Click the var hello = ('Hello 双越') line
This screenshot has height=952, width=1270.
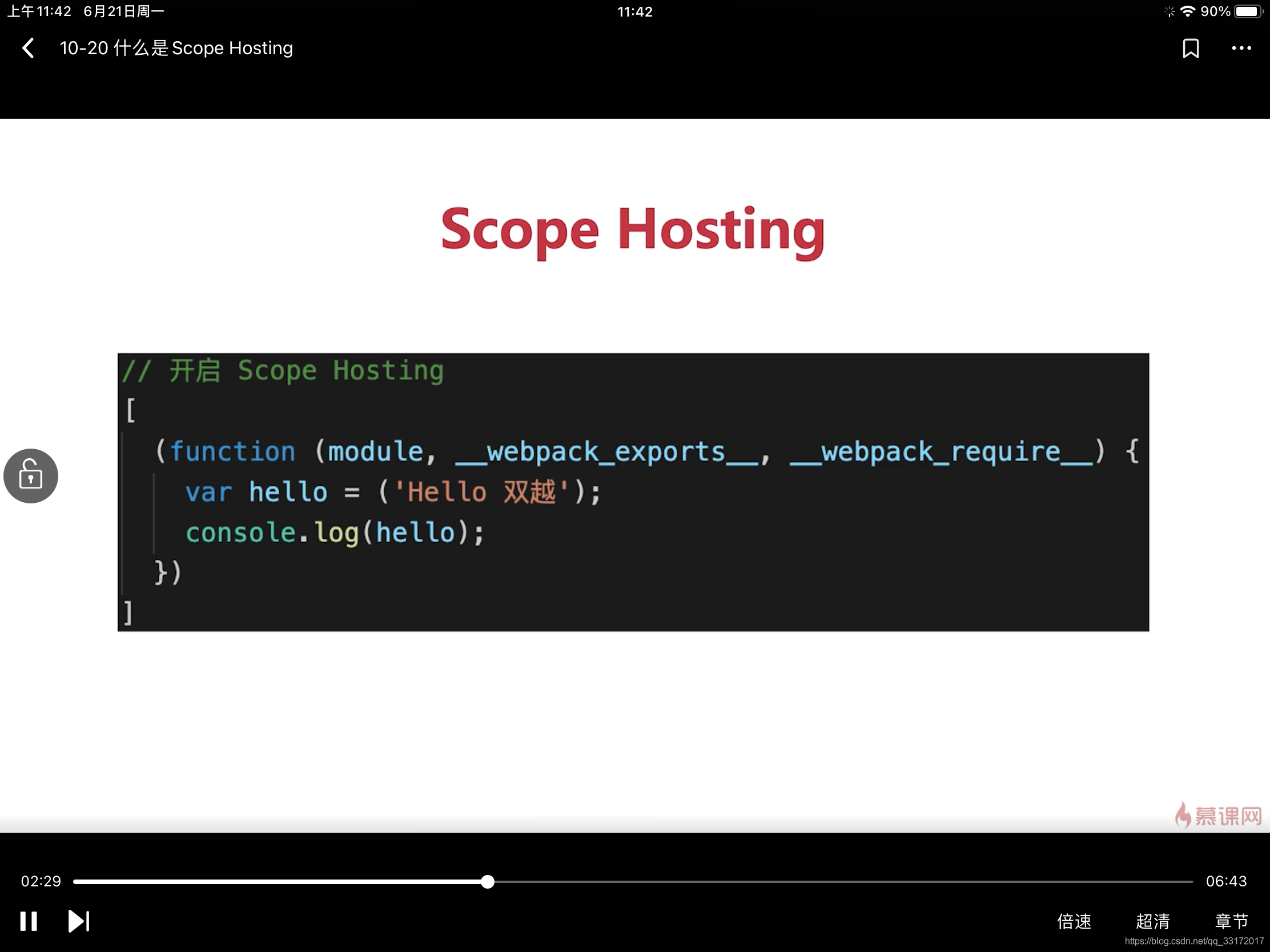[x=393, y=493]
